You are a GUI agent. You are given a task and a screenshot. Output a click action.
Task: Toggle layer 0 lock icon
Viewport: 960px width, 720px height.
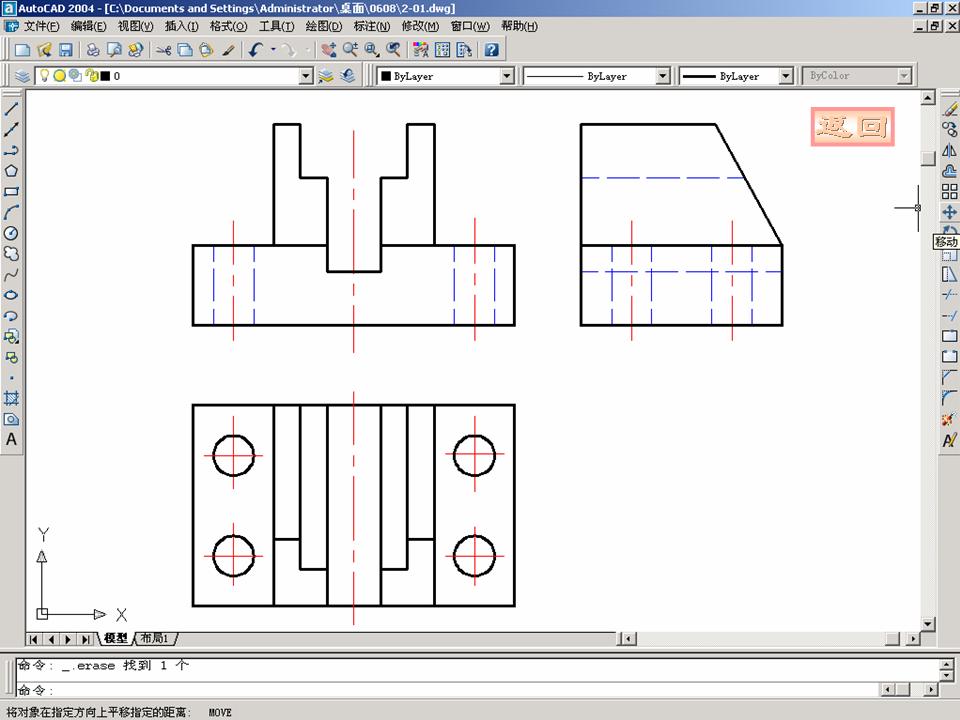(x=92, y=76)
